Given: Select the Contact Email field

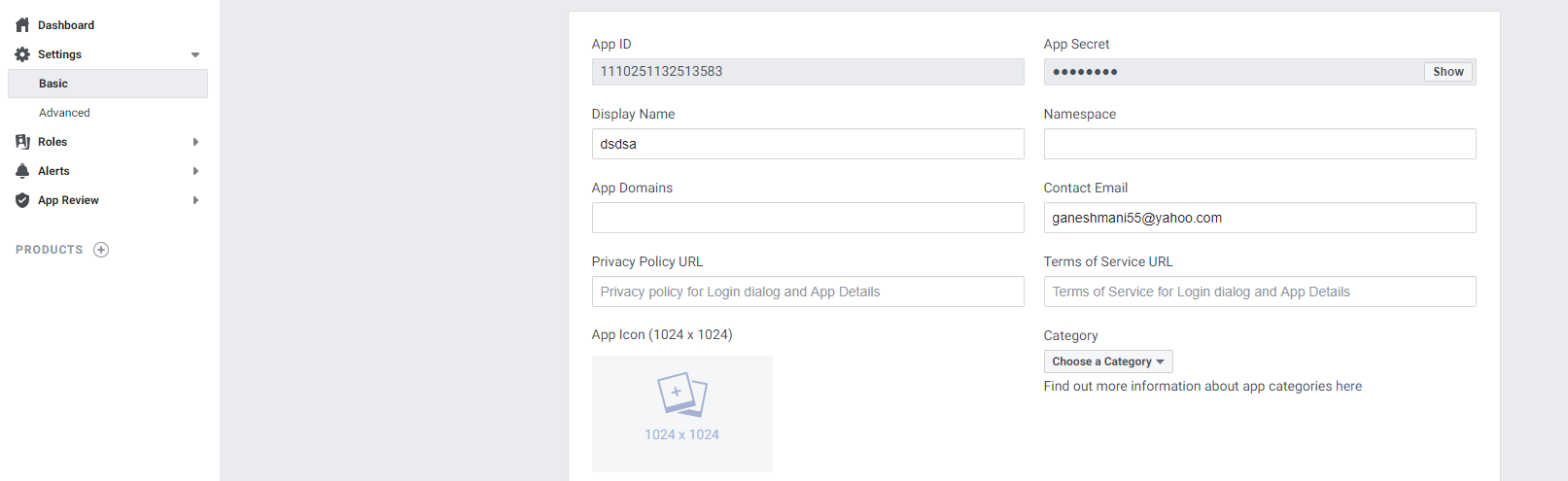Looking at the screenshot, I should [1259, 218].
